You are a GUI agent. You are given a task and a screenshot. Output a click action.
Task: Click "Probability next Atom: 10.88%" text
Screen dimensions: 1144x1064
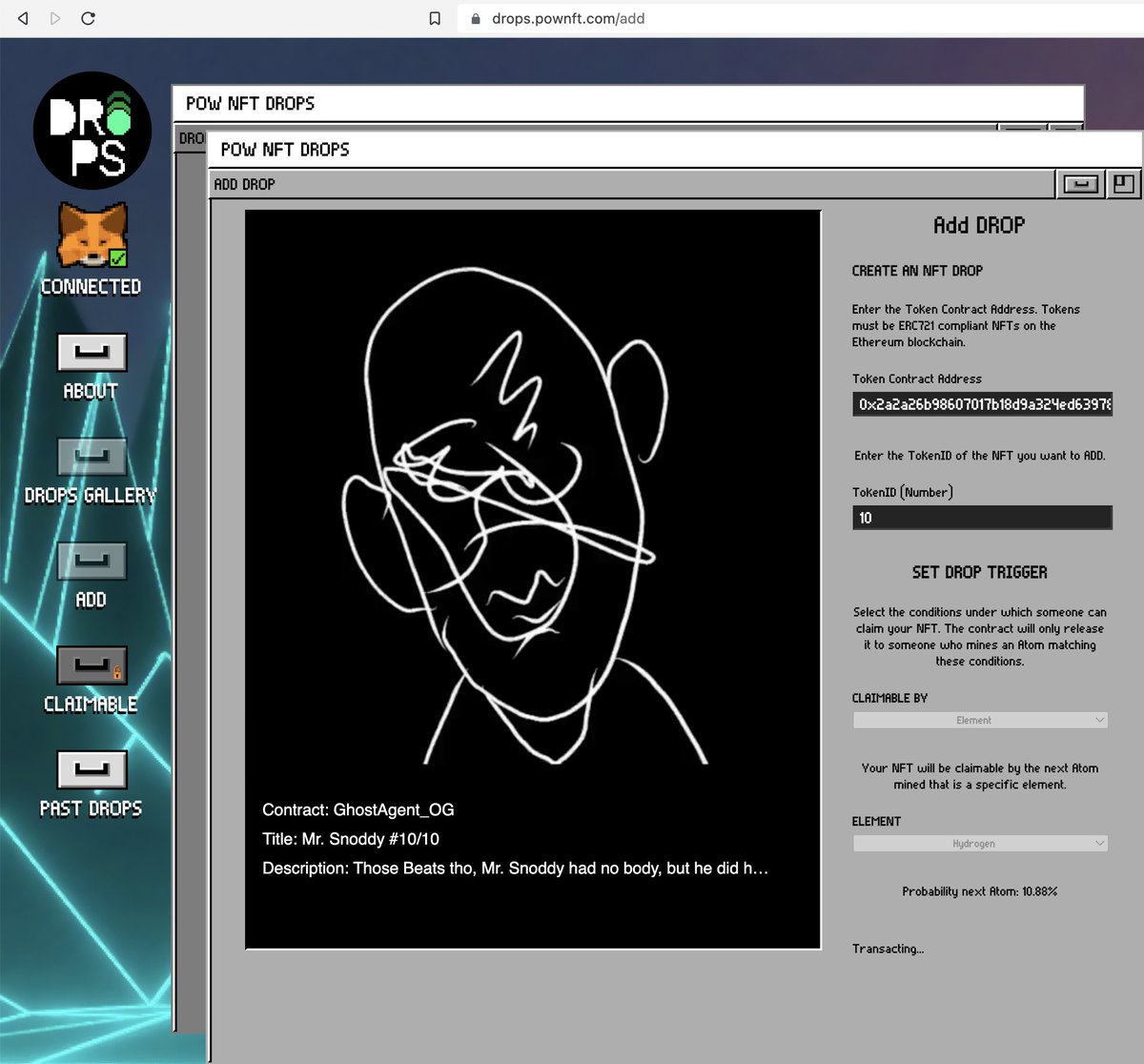pos(980,891)
